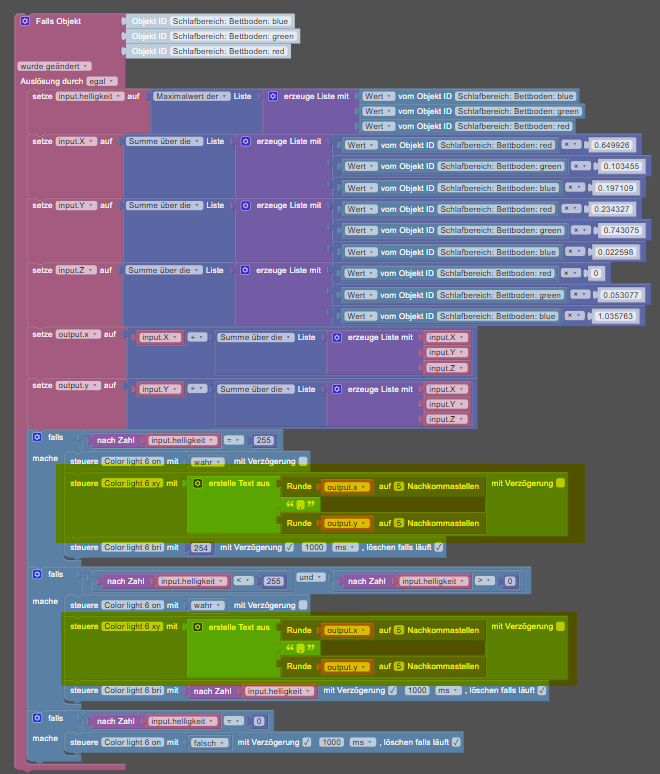Open setze output.y variable dropdown
The image size is (660, 774).
78,386
